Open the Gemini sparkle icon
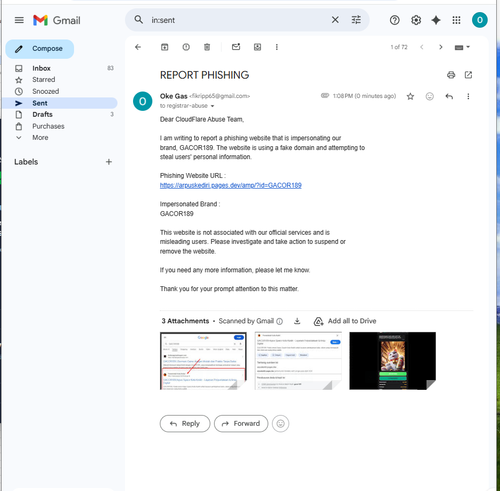This screenshot has height=491, width=500. click(x=436, y=20)
